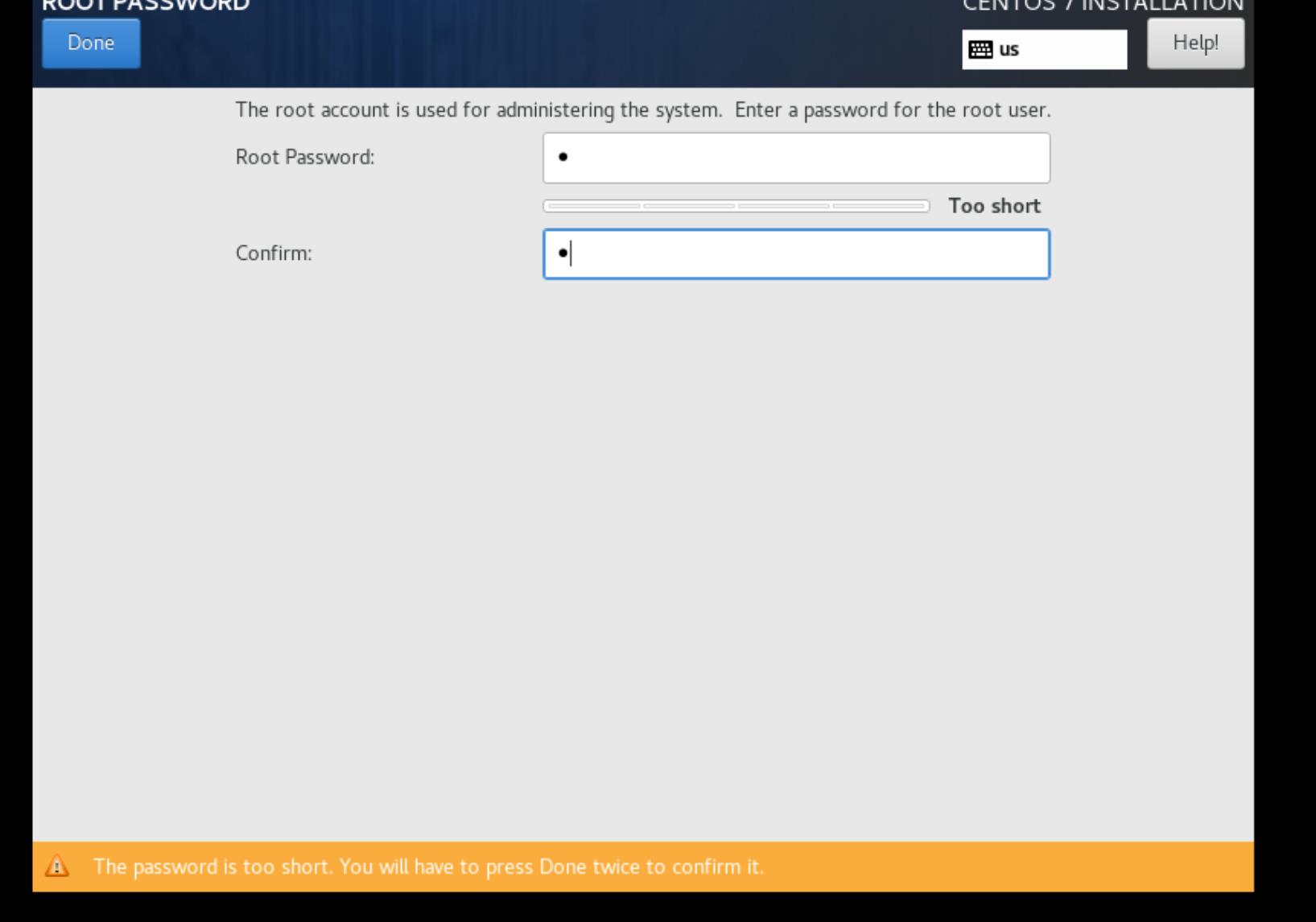Click the 'Root Password:' label
Viewport: 1316px width, 922px height.
[x=305, y=157]
